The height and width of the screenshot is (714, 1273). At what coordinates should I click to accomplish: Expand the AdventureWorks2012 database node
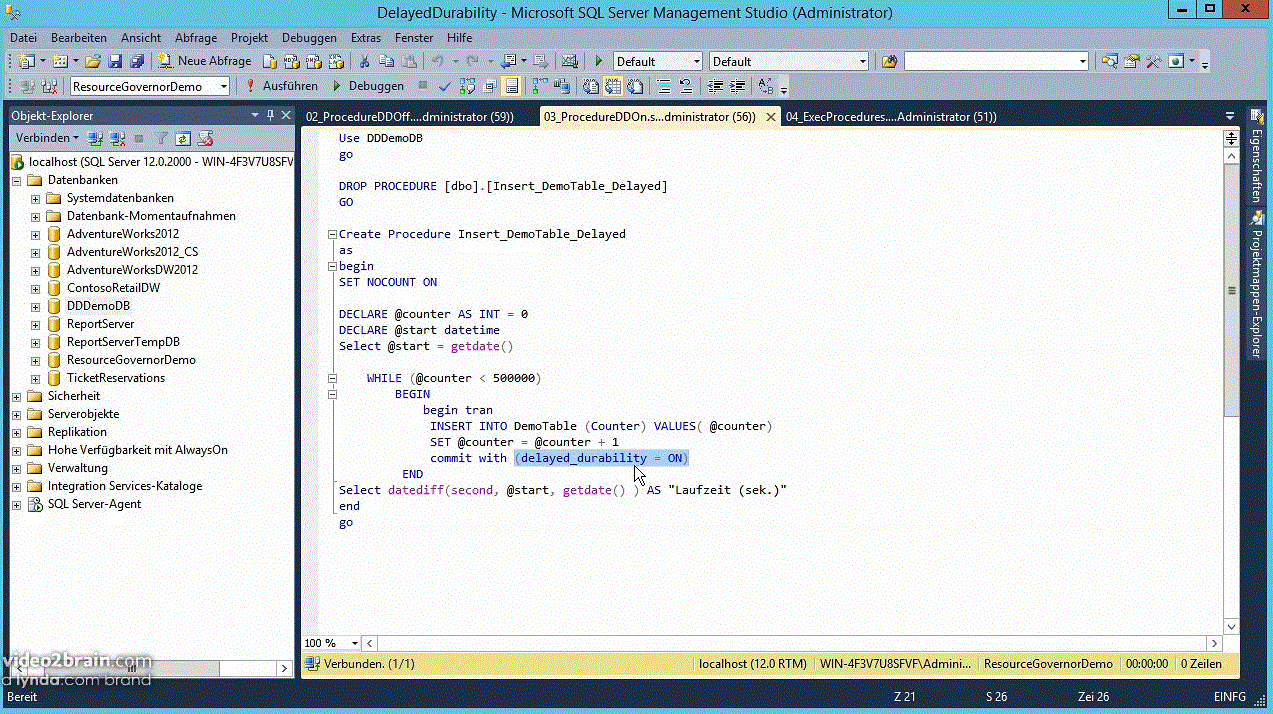[x=36, y=235]
